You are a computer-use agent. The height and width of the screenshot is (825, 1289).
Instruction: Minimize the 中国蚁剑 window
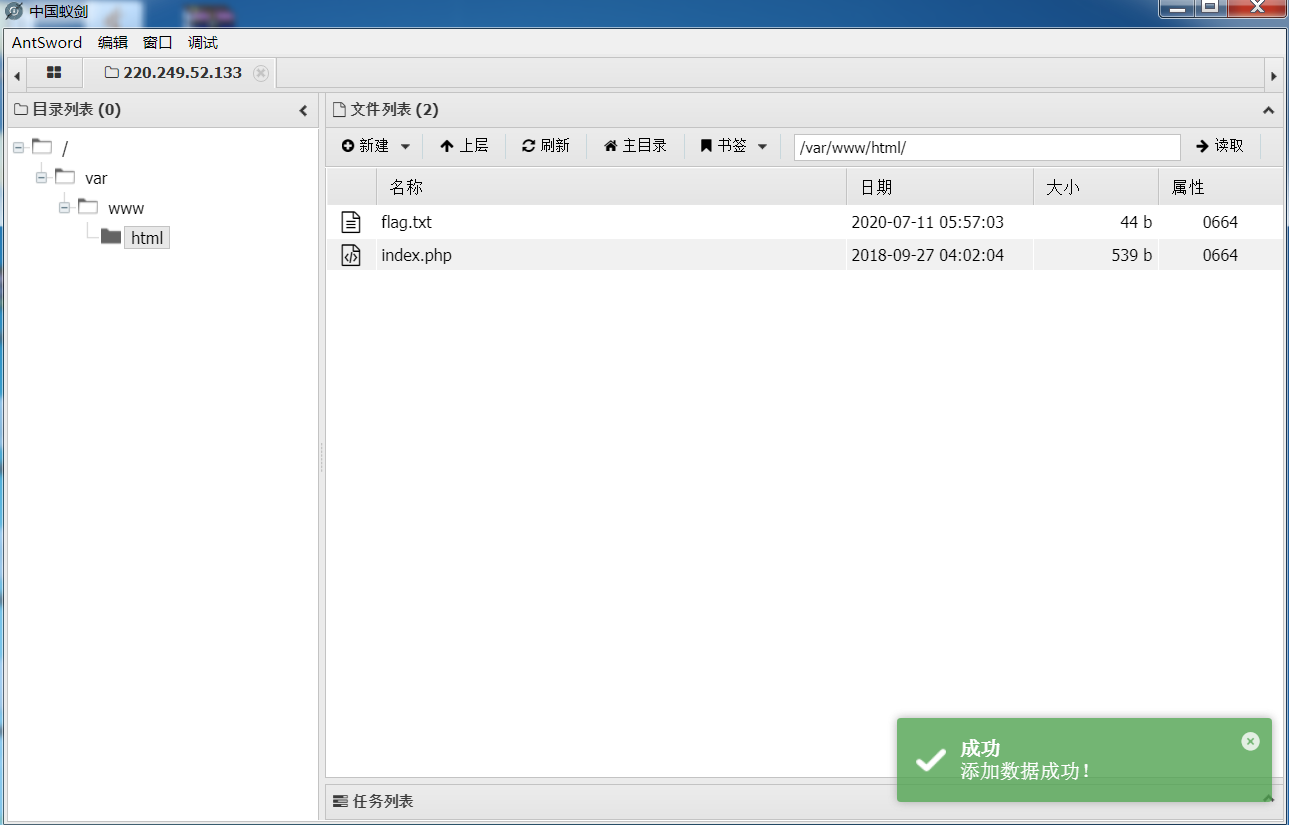click(1178, 8)
